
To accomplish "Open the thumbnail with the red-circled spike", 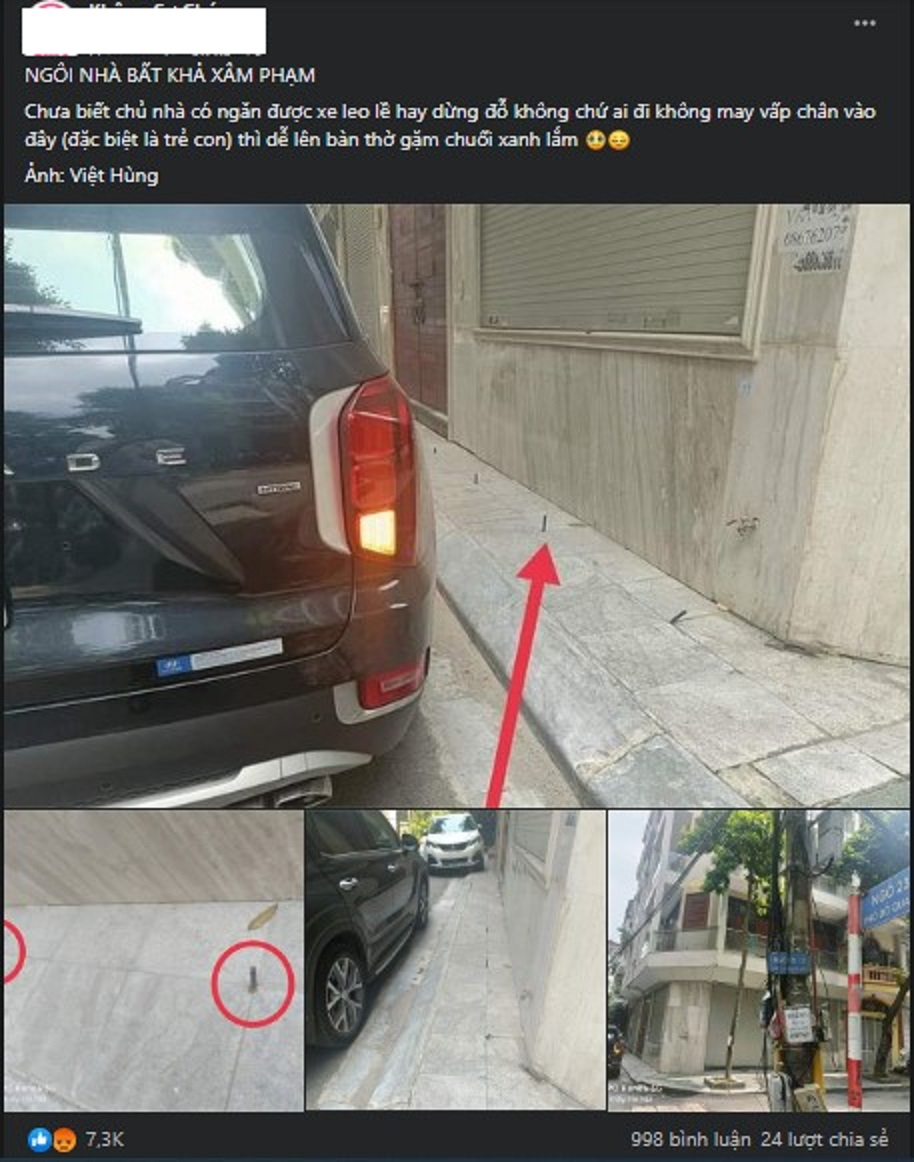I will pyautogui.click(x=153, y=960).
